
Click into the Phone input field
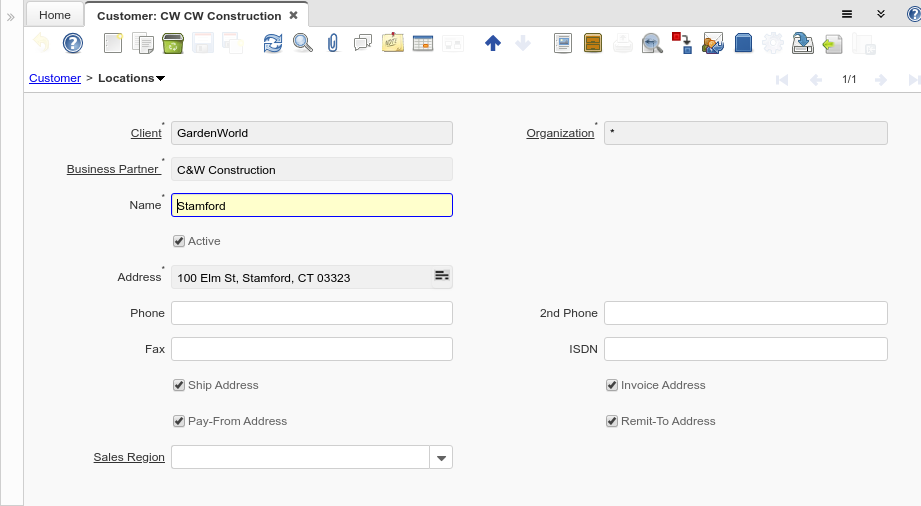[311, 313]
